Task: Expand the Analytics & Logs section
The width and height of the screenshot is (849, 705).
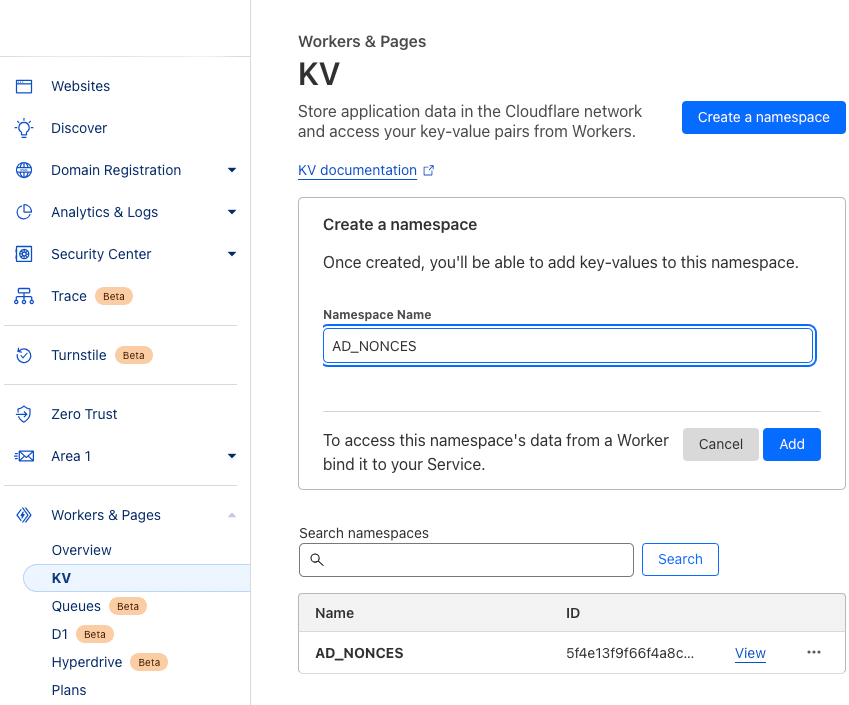Action: click(x=232, y=212)
